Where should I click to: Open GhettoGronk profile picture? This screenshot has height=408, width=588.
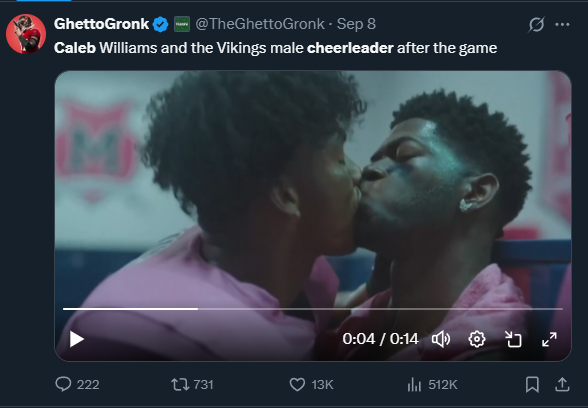[26, 34]
